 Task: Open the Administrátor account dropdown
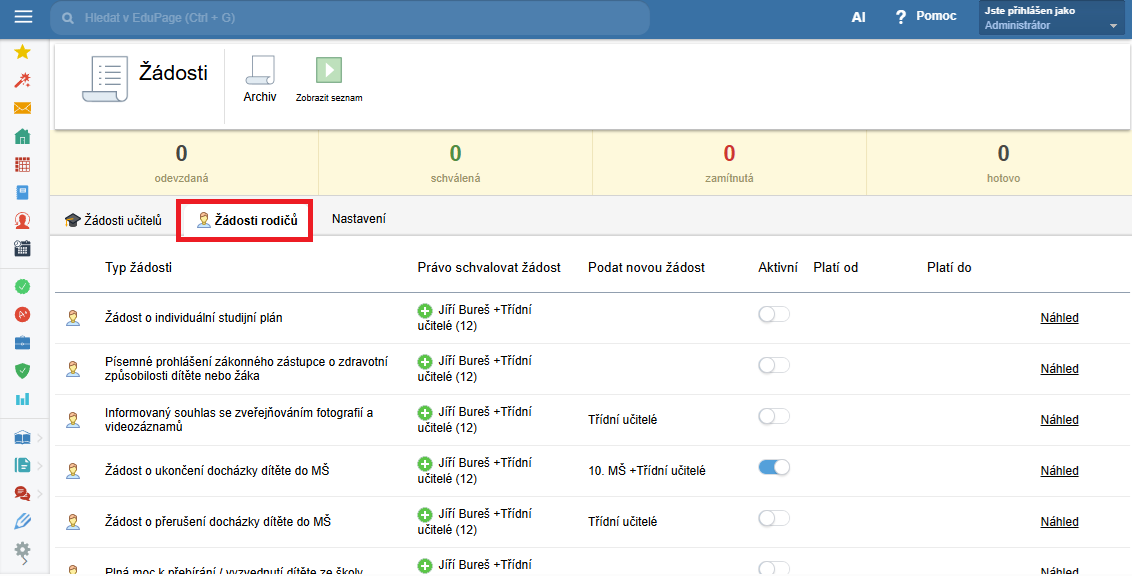(1050, 18)
